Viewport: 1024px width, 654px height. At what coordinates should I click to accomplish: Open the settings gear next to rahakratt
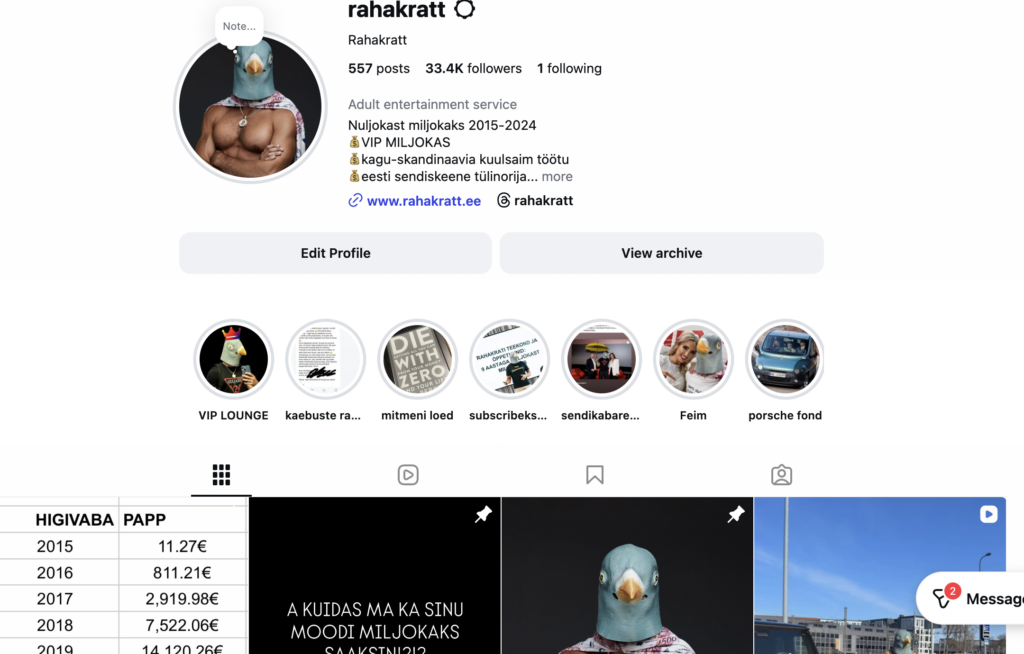[x=464, y=9]
